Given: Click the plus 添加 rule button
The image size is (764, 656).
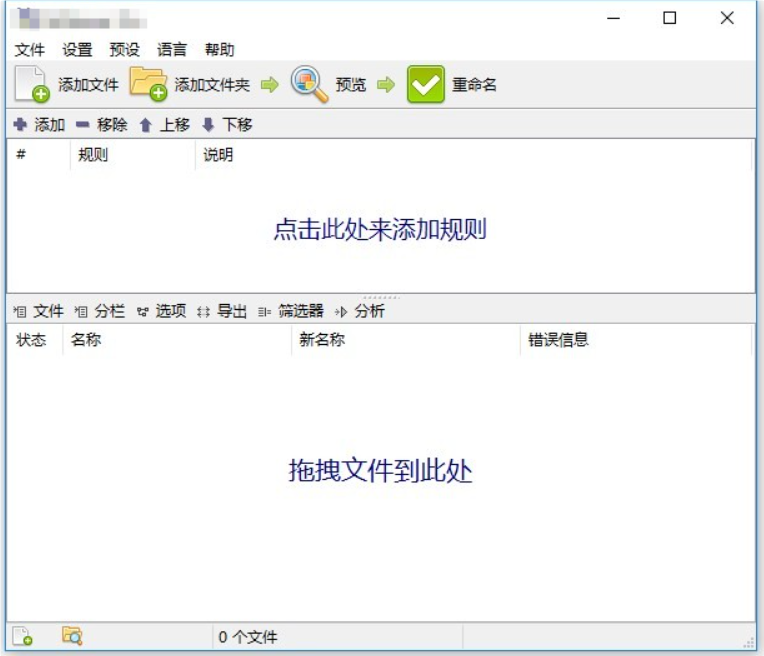Looking at the screenshot, I should click(39, 125).
